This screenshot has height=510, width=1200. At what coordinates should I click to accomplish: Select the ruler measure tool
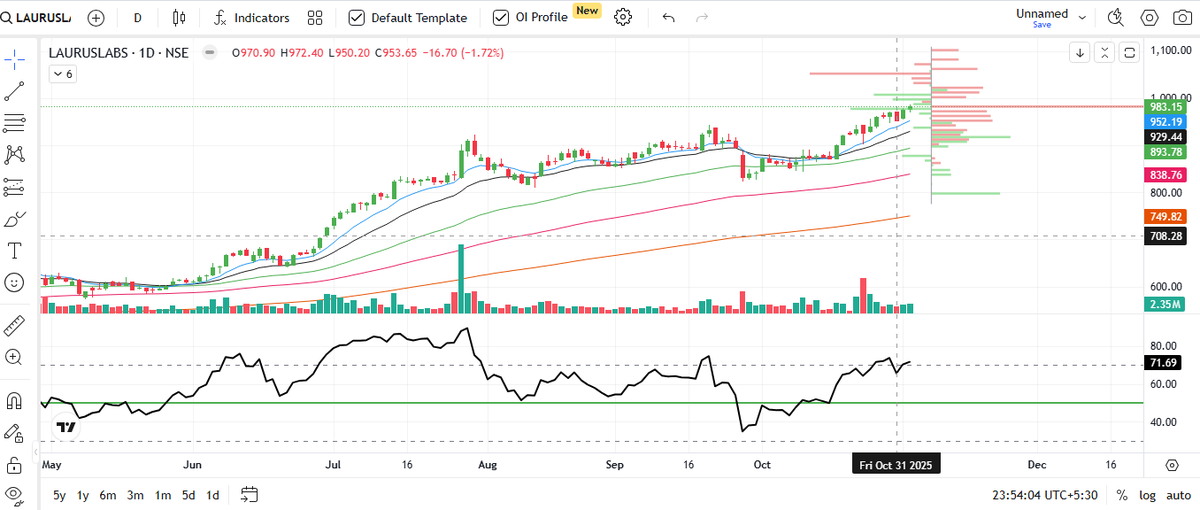click(x=14, y=325)
